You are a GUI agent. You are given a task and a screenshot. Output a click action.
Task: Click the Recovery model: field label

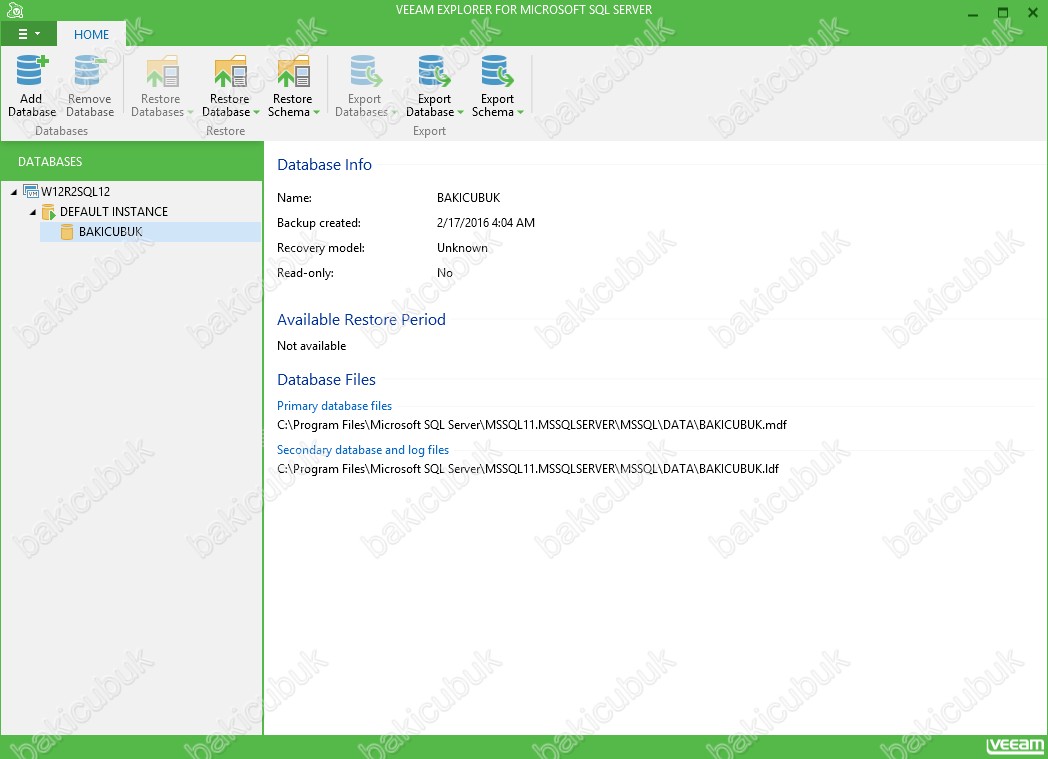point(321,248)
